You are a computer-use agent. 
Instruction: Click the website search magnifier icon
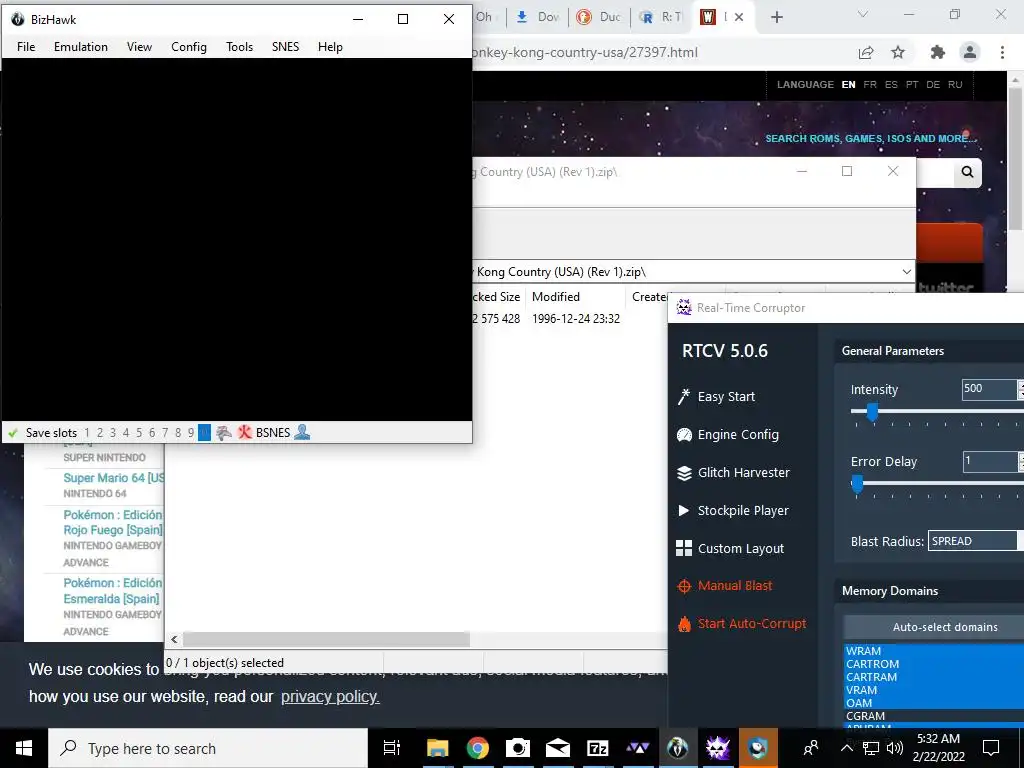click(x=967, y=172)
